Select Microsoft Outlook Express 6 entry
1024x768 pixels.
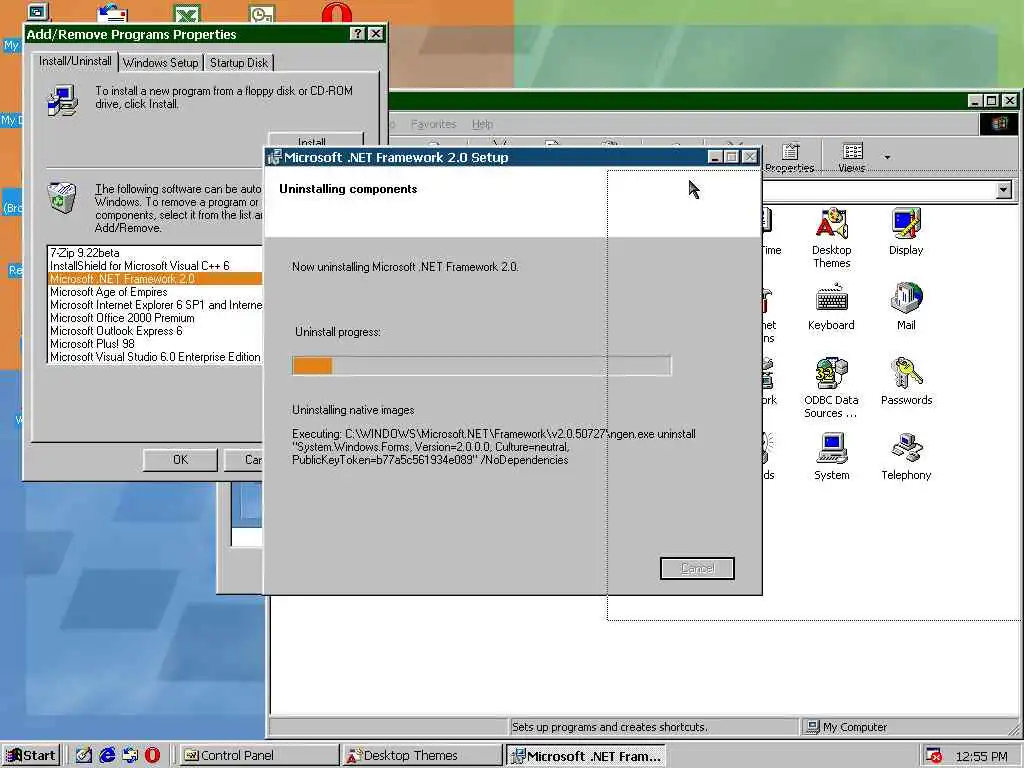coord(155,331)
